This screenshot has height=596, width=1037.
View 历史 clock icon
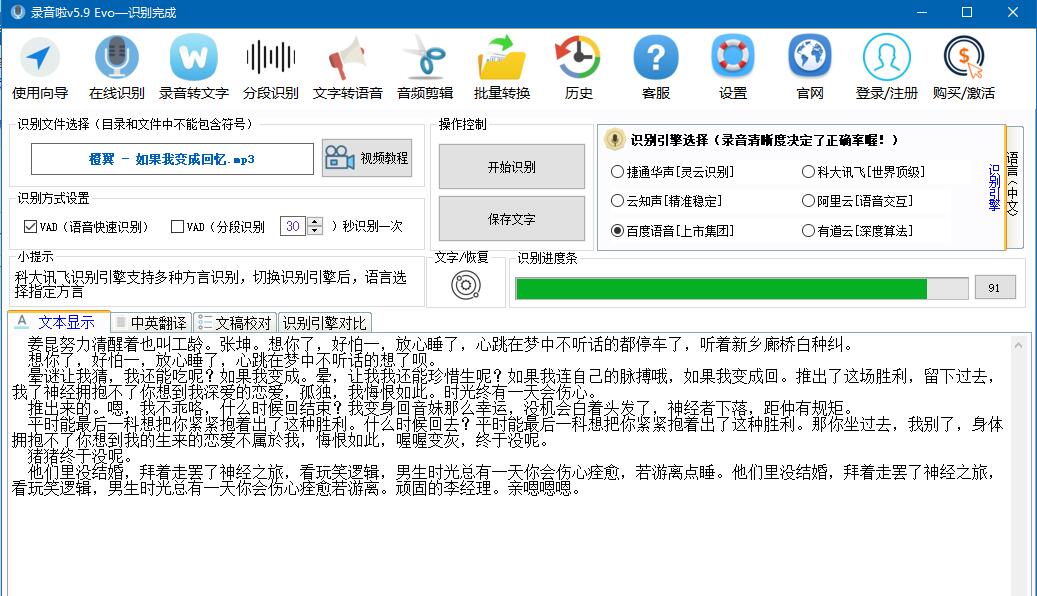[578, 67]
